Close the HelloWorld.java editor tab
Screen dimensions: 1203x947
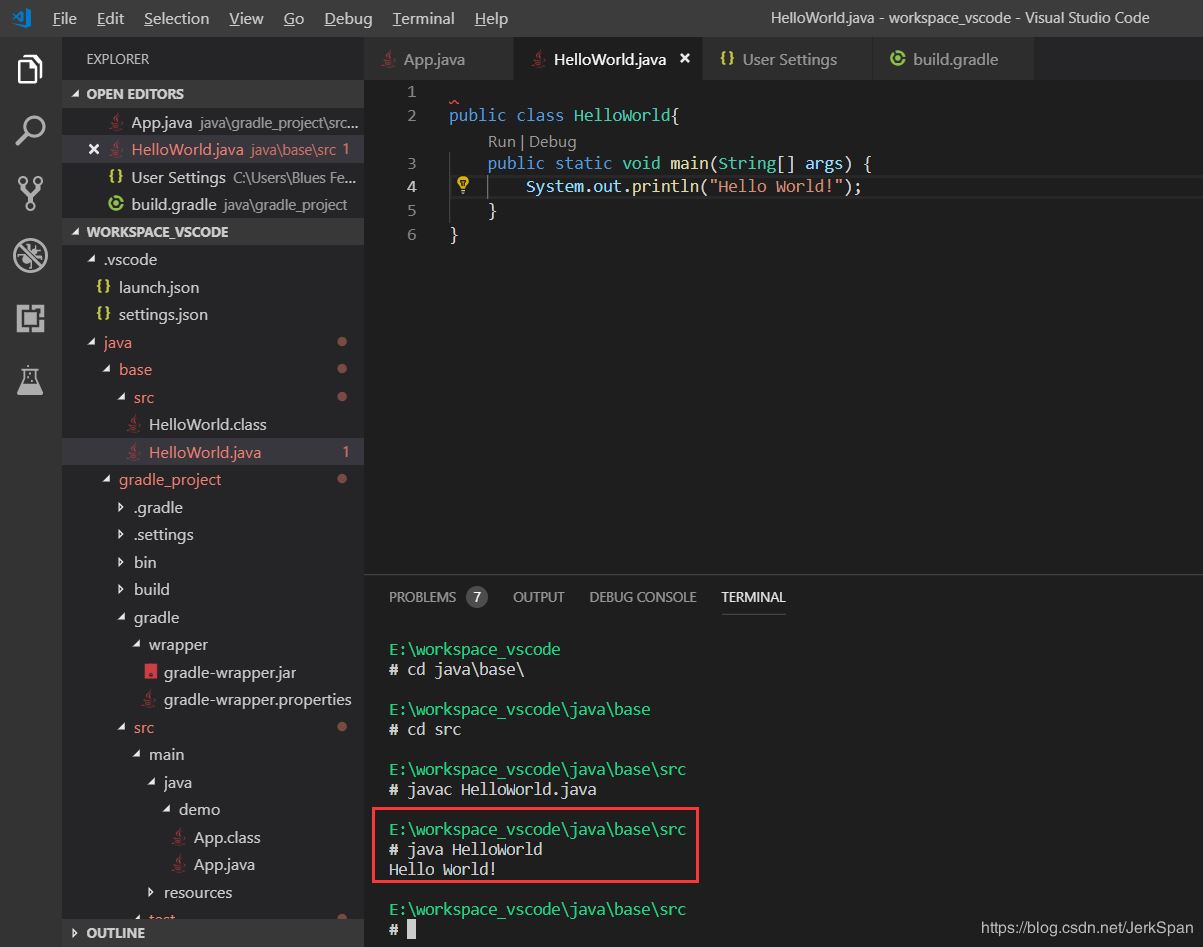pyautogui.click(x=685, y=59)
